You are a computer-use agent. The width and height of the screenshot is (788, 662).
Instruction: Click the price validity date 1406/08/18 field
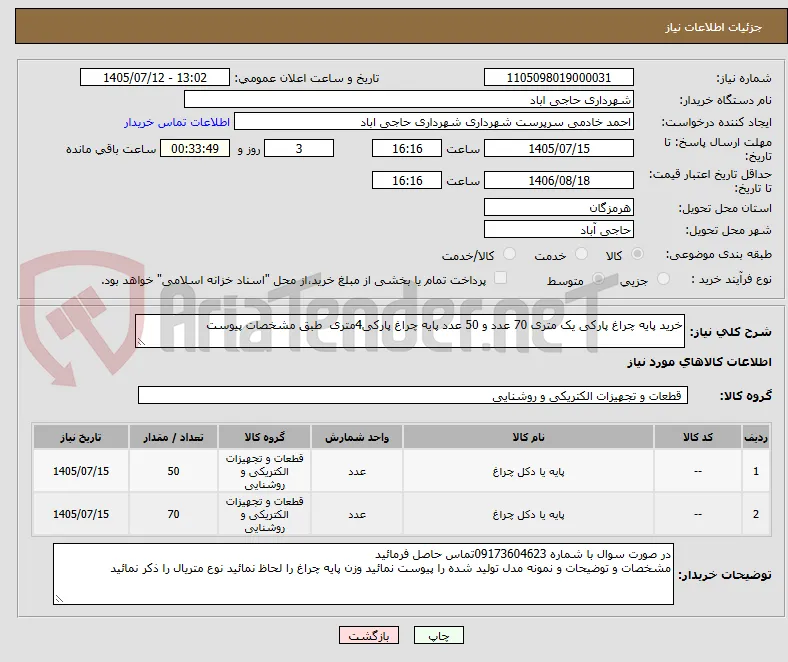558,180
